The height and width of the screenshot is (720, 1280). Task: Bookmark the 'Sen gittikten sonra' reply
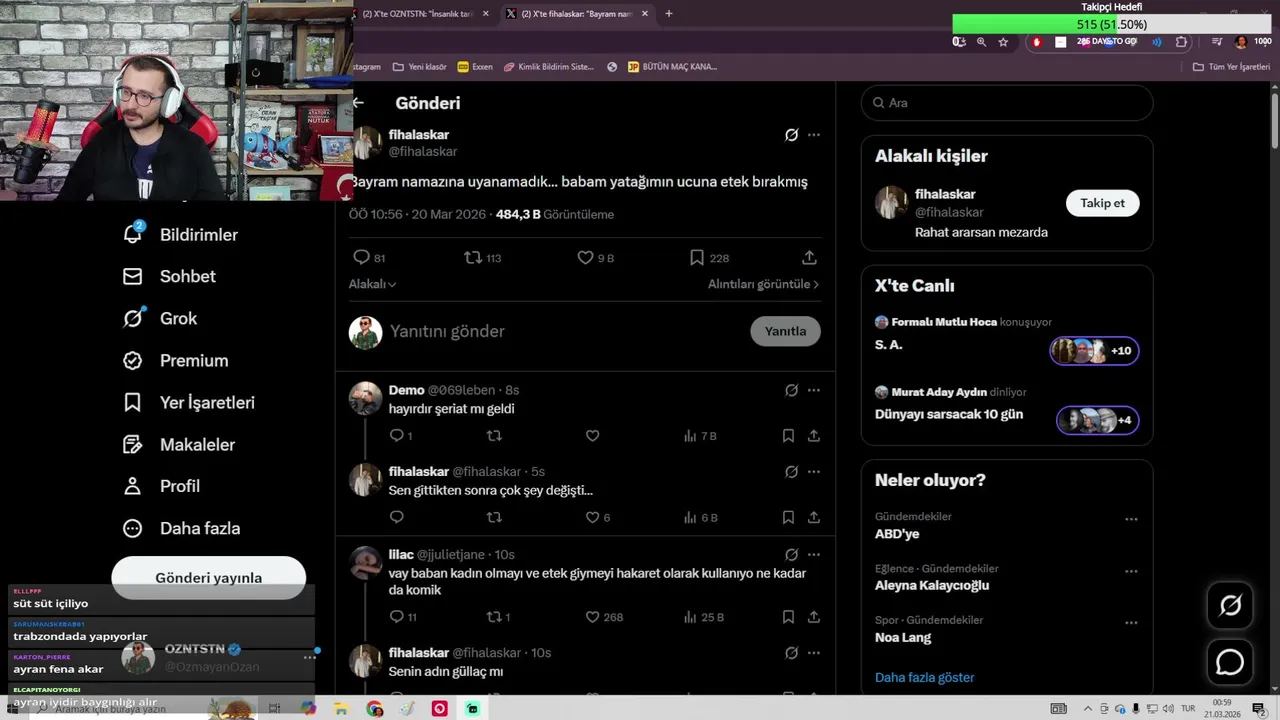pyautogui.click(x=788, y=518)
